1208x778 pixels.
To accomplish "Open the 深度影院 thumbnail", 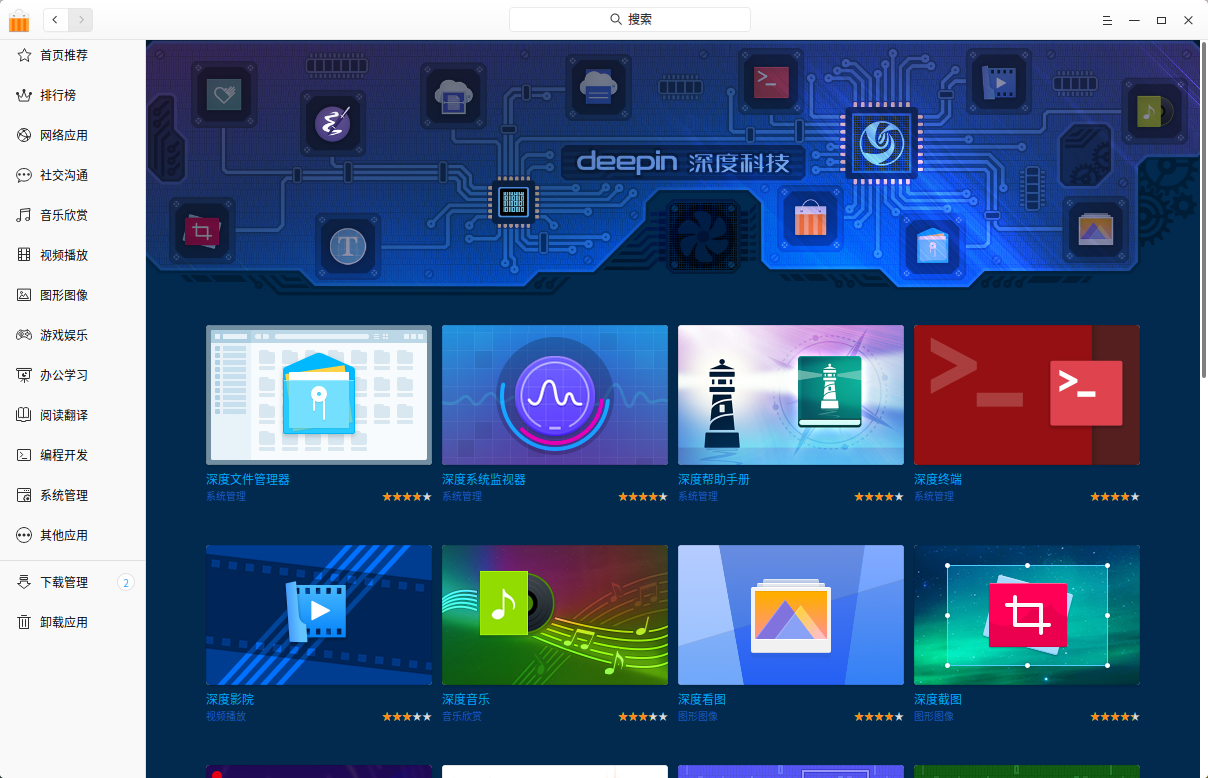I will tap(319, 615).
